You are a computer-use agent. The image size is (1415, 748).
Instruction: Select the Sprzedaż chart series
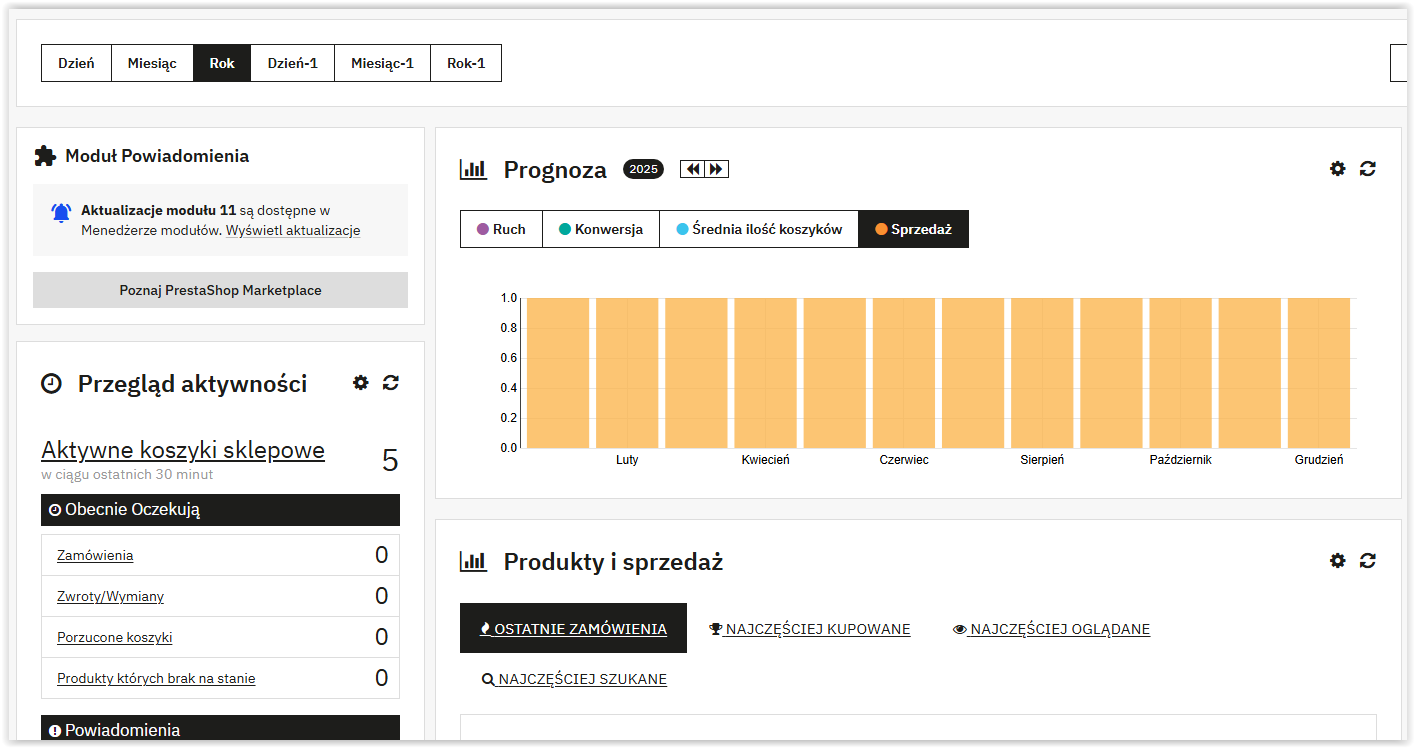[x=913, y=229]
